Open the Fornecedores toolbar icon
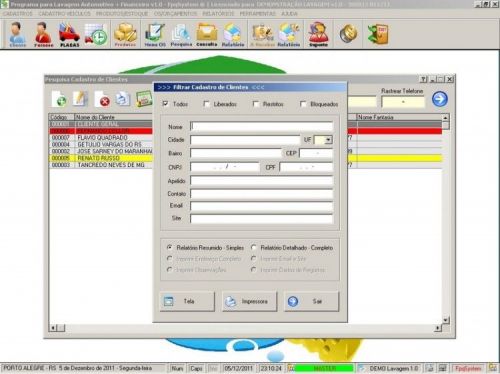The width and height of the screenshot is (500, 374). pos(43,34)
